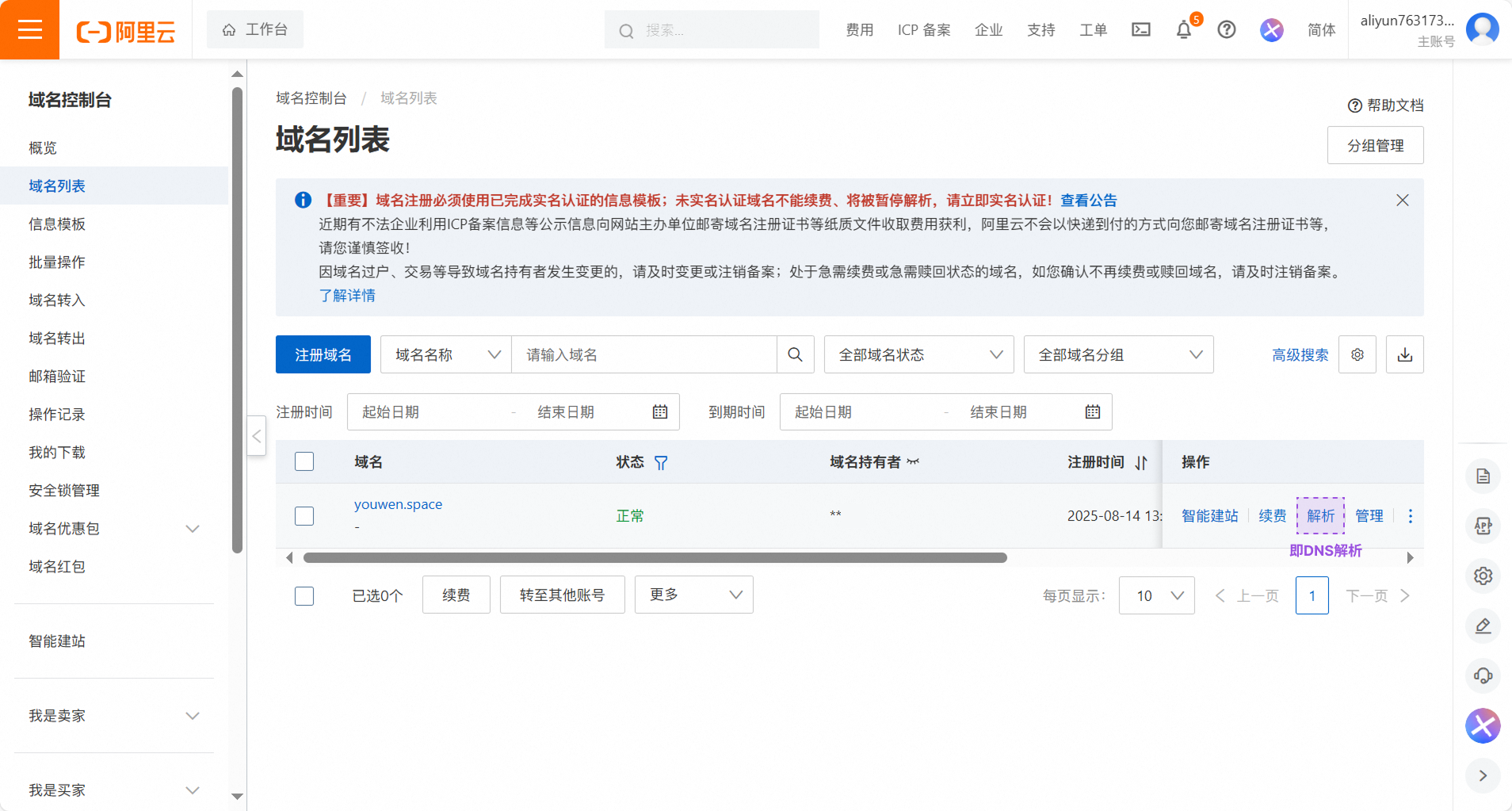Open registration start date calendar icon
Image resolution: width=1512 pixels, height=811 pixels.
660,411
